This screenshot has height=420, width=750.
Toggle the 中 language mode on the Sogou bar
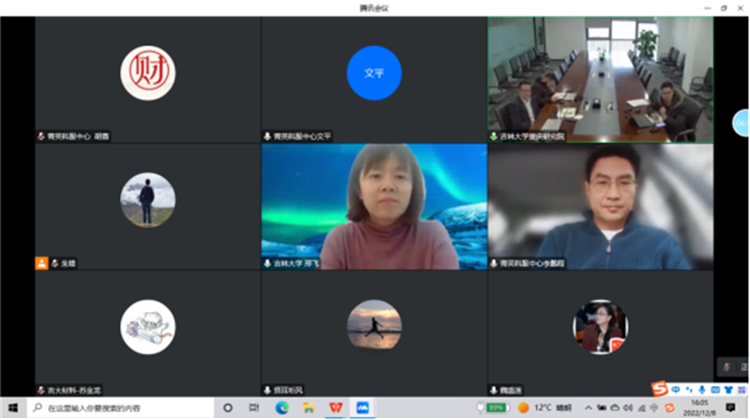coord(675,390)
